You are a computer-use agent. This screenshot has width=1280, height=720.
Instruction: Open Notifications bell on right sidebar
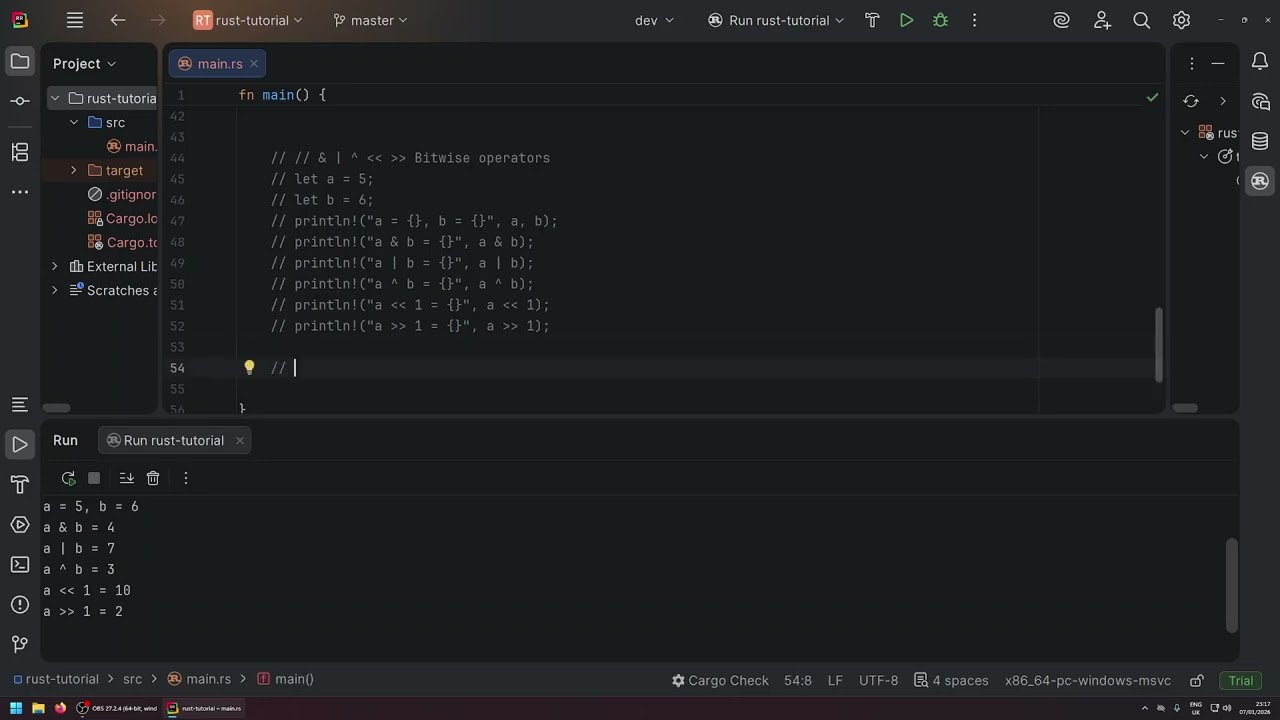[1260, 62]
